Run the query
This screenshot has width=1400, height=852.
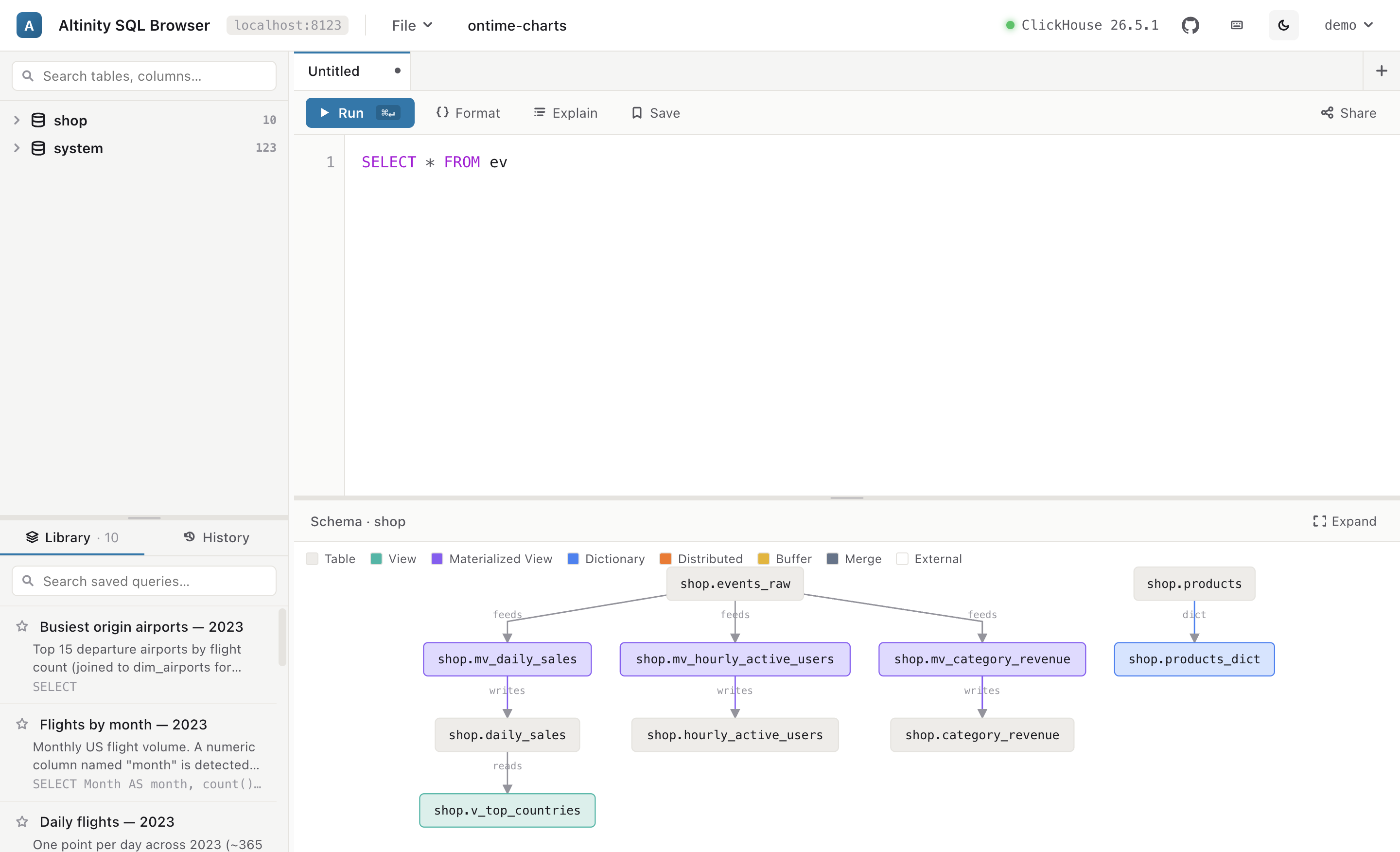coord(360,112)
